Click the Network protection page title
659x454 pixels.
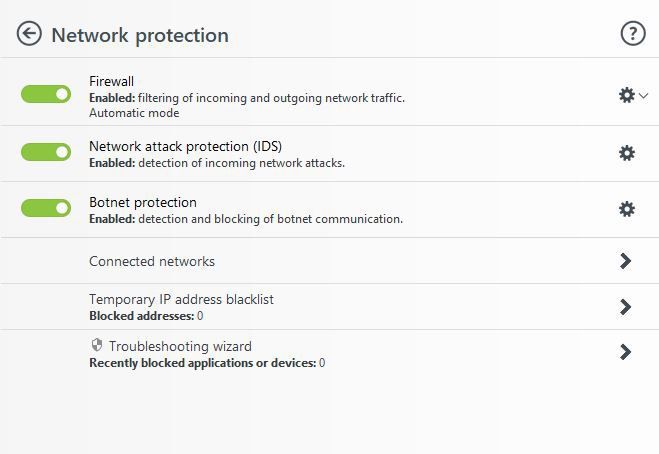click(140, 35)
